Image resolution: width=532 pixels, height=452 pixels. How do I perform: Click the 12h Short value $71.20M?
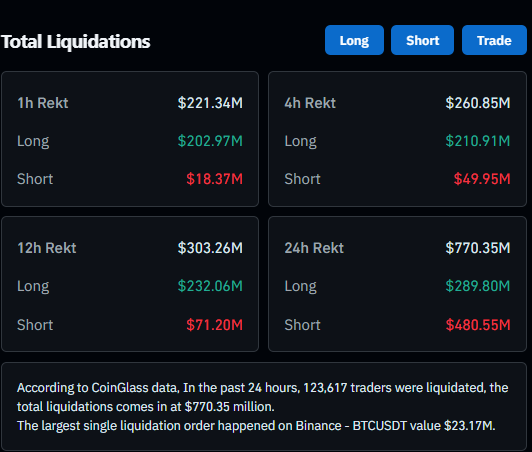coord(214,325)
